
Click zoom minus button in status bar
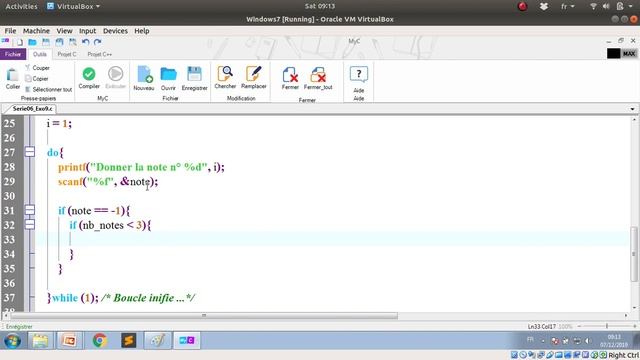click(x=579, y=326)
